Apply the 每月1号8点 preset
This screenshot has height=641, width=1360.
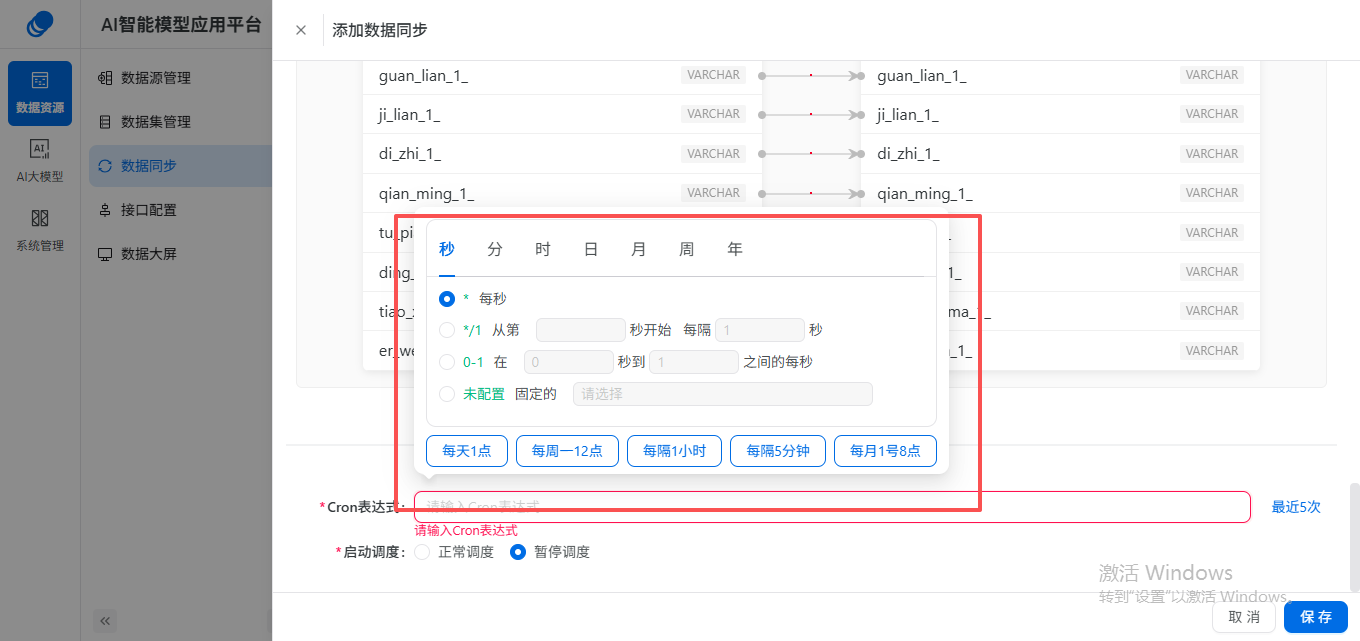click(885, 451)
